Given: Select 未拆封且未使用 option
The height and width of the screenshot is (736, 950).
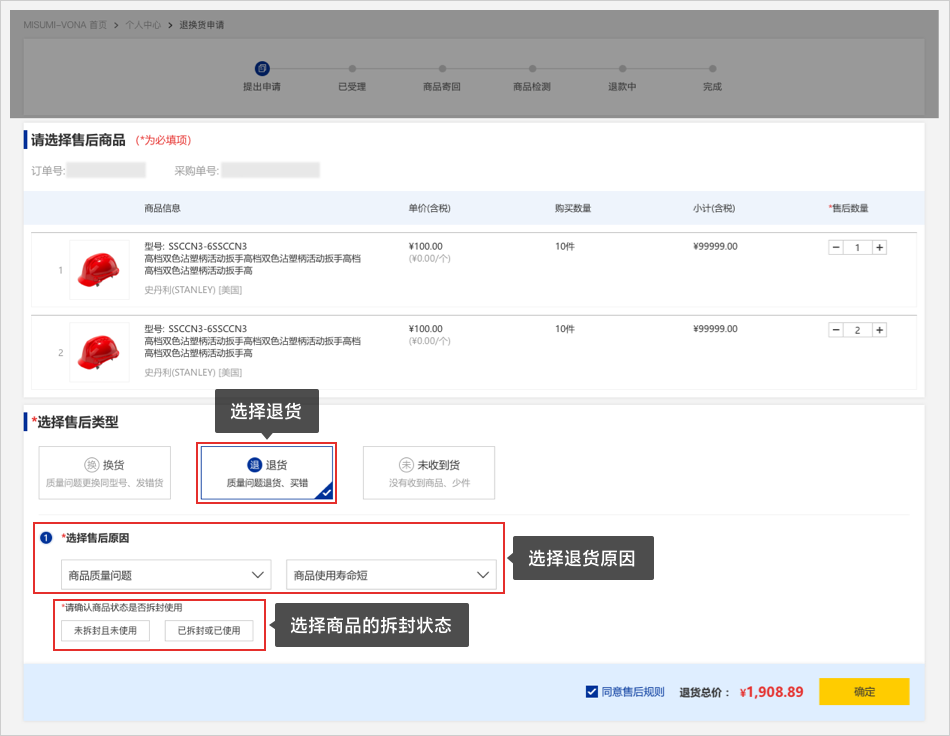Looking at the screenshot, I should click(x=105, y=630).
